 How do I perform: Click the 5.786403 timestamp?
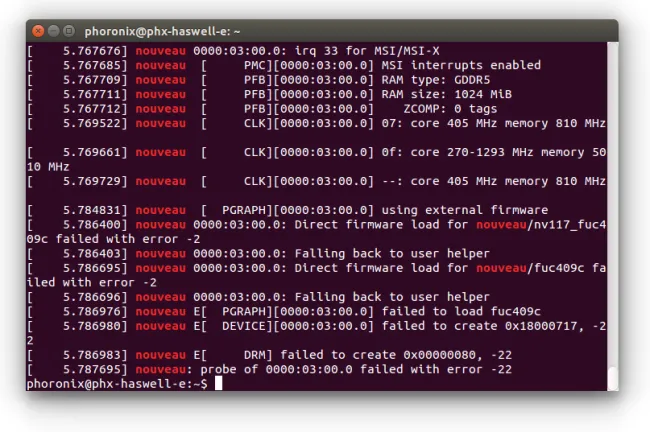coord(91,253)
